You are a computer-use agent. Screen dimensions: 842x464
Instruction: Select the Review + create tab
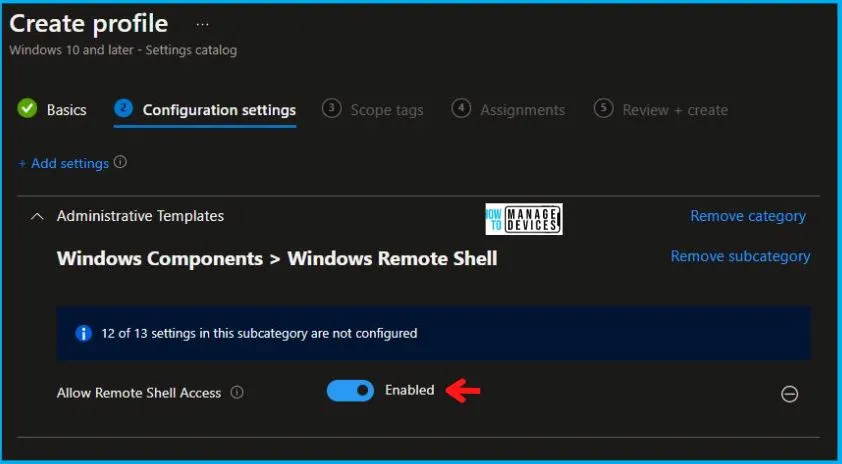(x=675, y=110)
